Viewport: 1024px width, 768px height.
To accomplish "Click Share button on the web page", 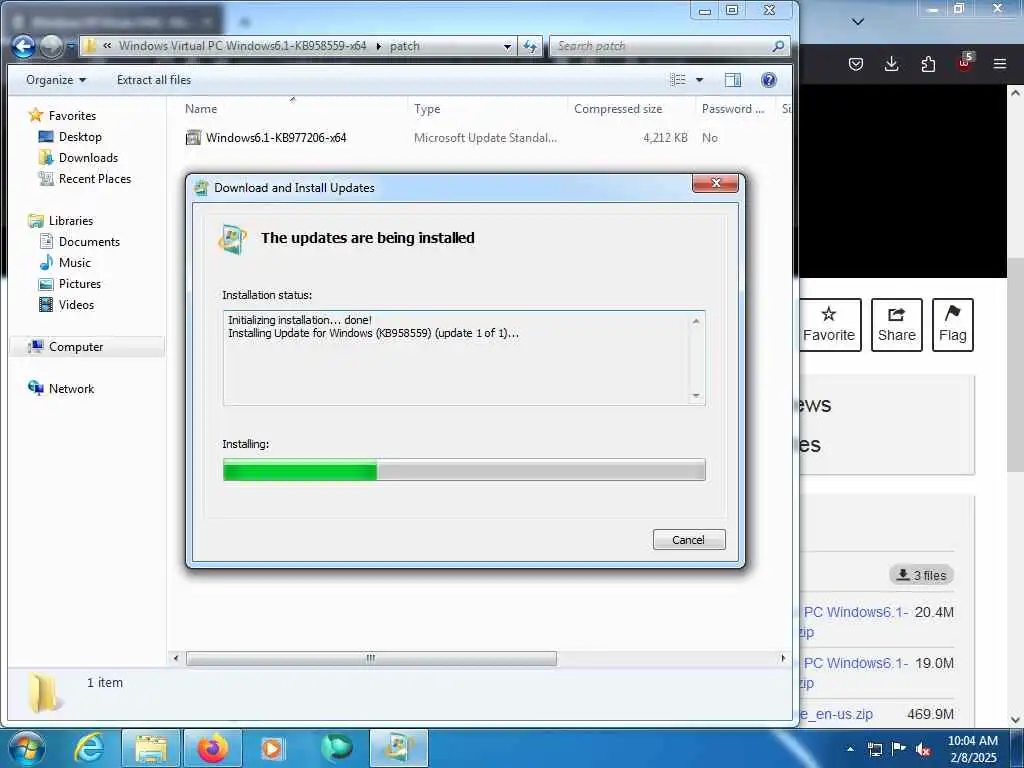I will pyautogui.click(x=897, y=325).
